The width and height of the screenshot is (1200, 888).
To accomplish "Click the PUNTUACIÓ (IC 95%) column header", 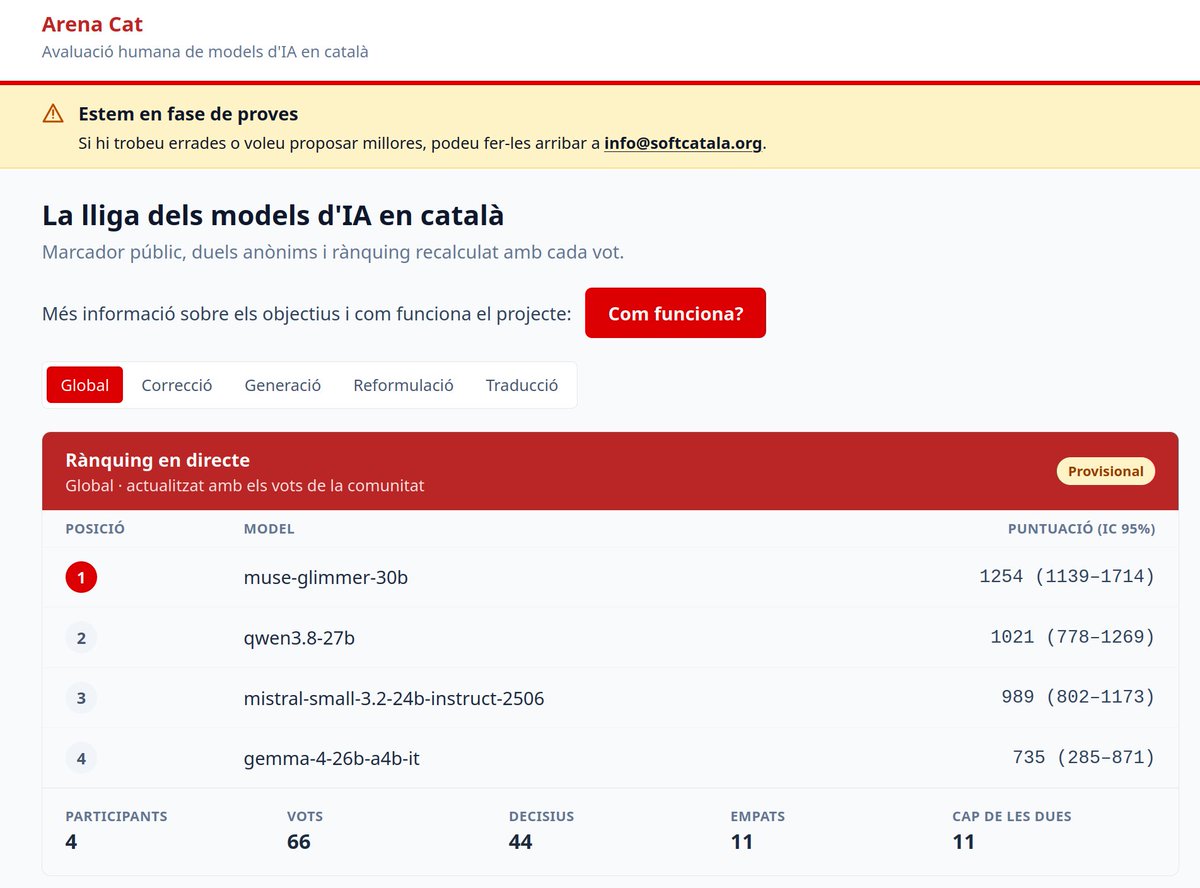I will point(1081,529).
